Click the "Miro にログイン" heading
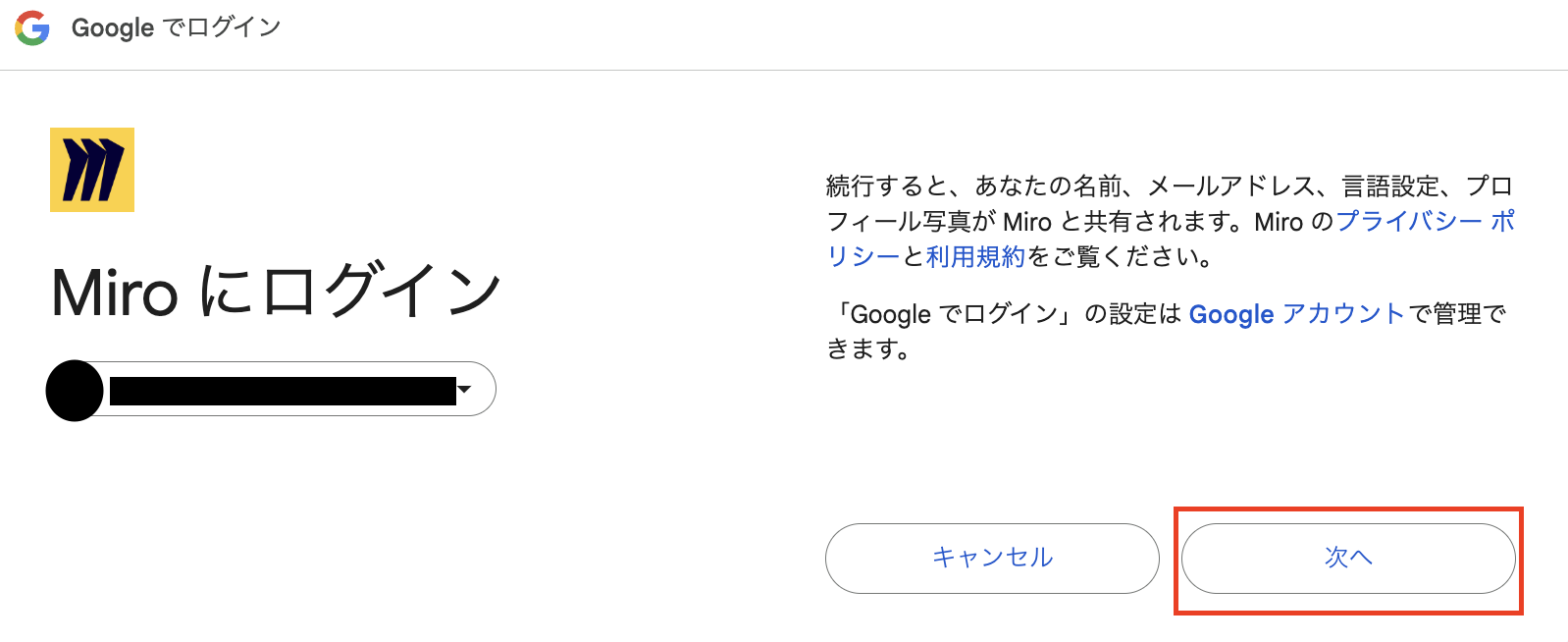1568x642 pixels. (276, 292)
